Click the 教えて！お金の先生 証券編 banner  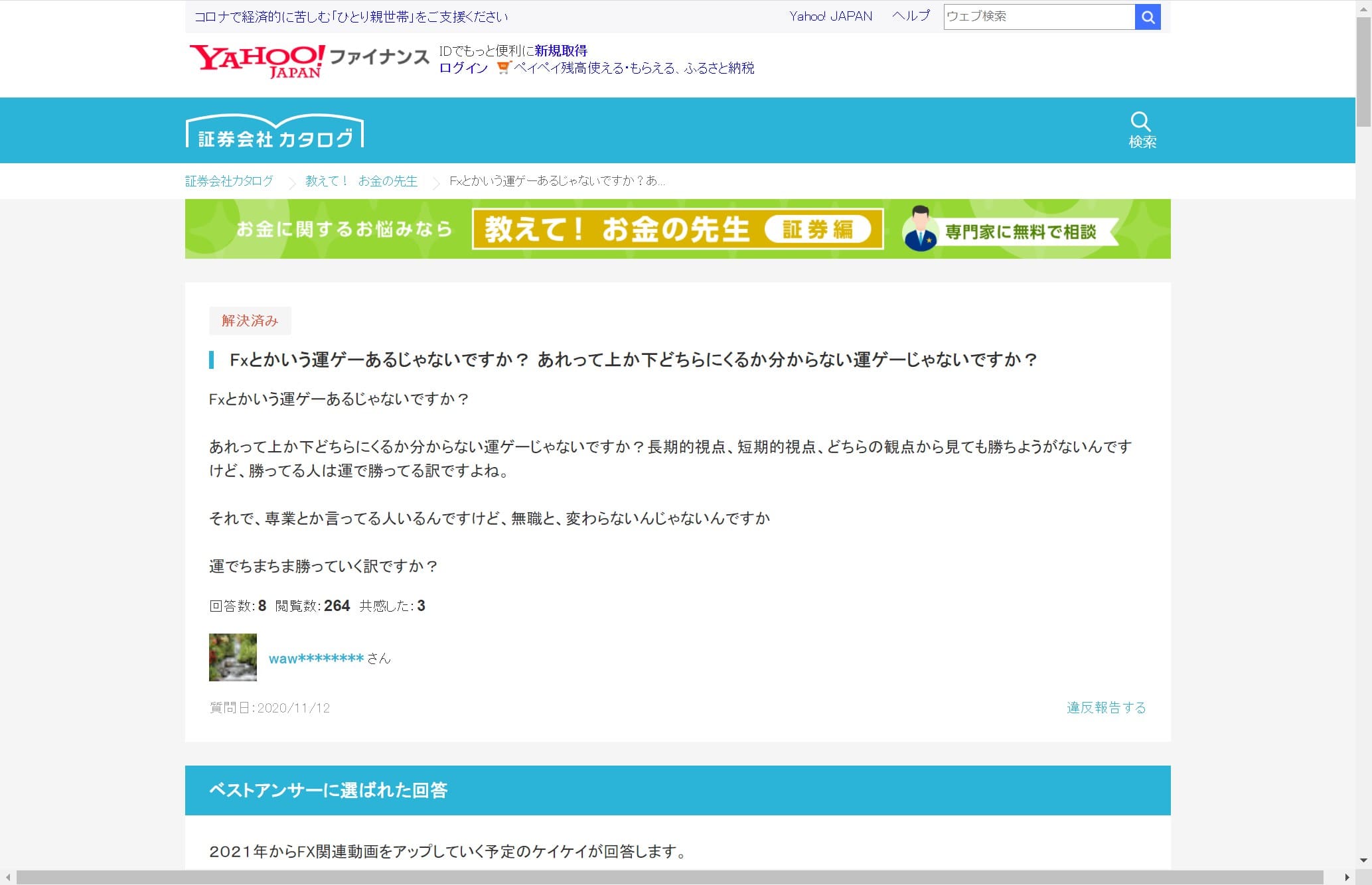click(677, 230)
